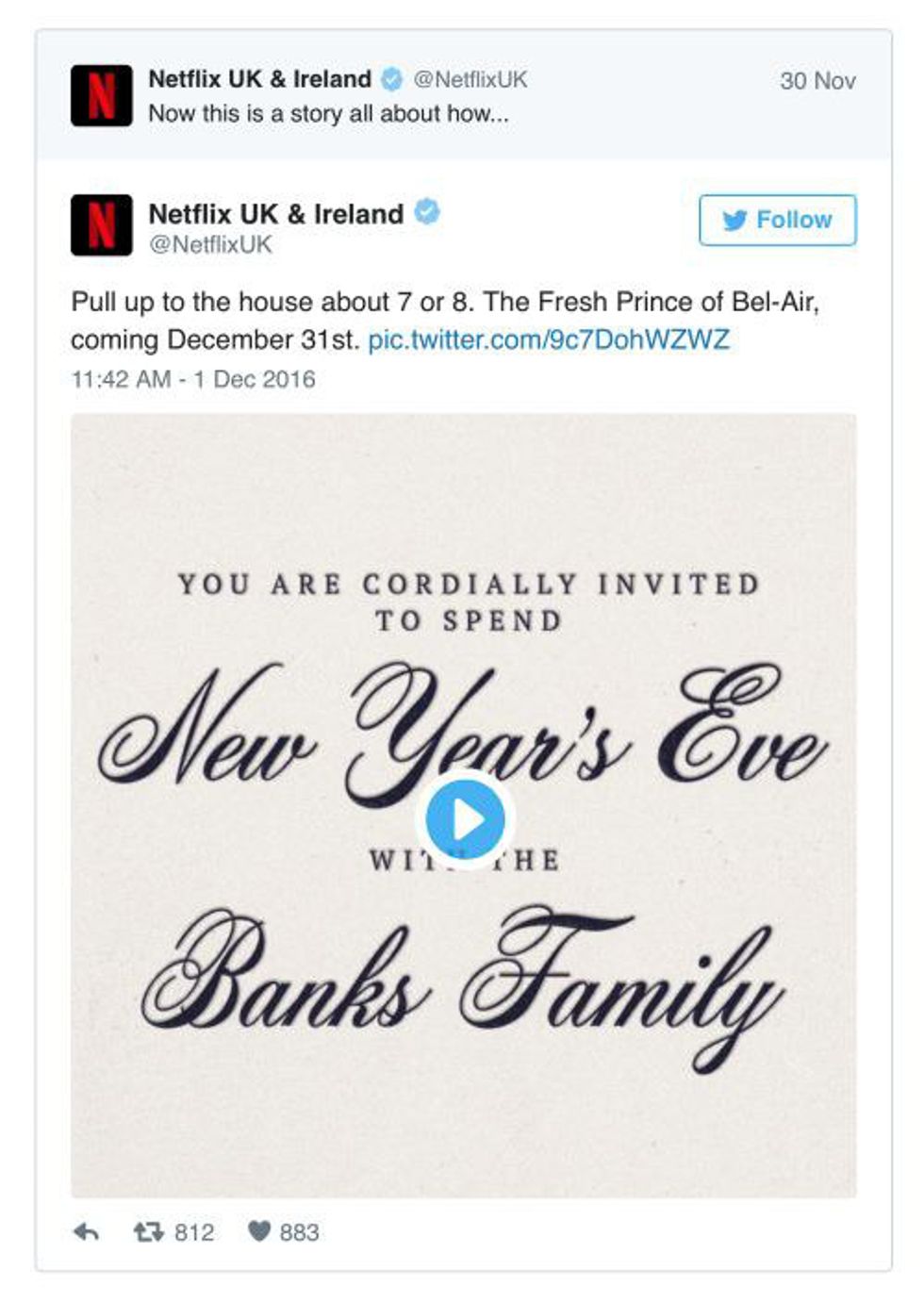Viewport: 924px width, 1303px height.
Task: Click the 883 likes count
Action: point(299,1231)
